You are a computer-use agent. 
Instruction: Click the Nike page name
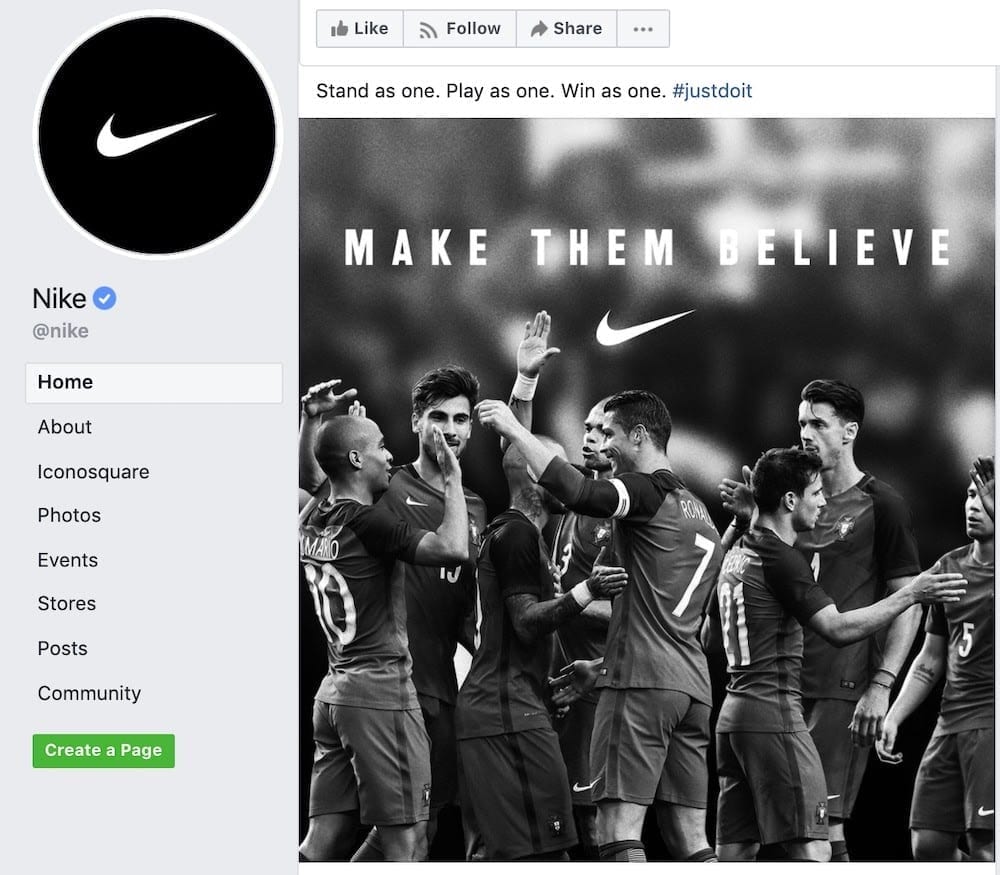coord(59,298)
